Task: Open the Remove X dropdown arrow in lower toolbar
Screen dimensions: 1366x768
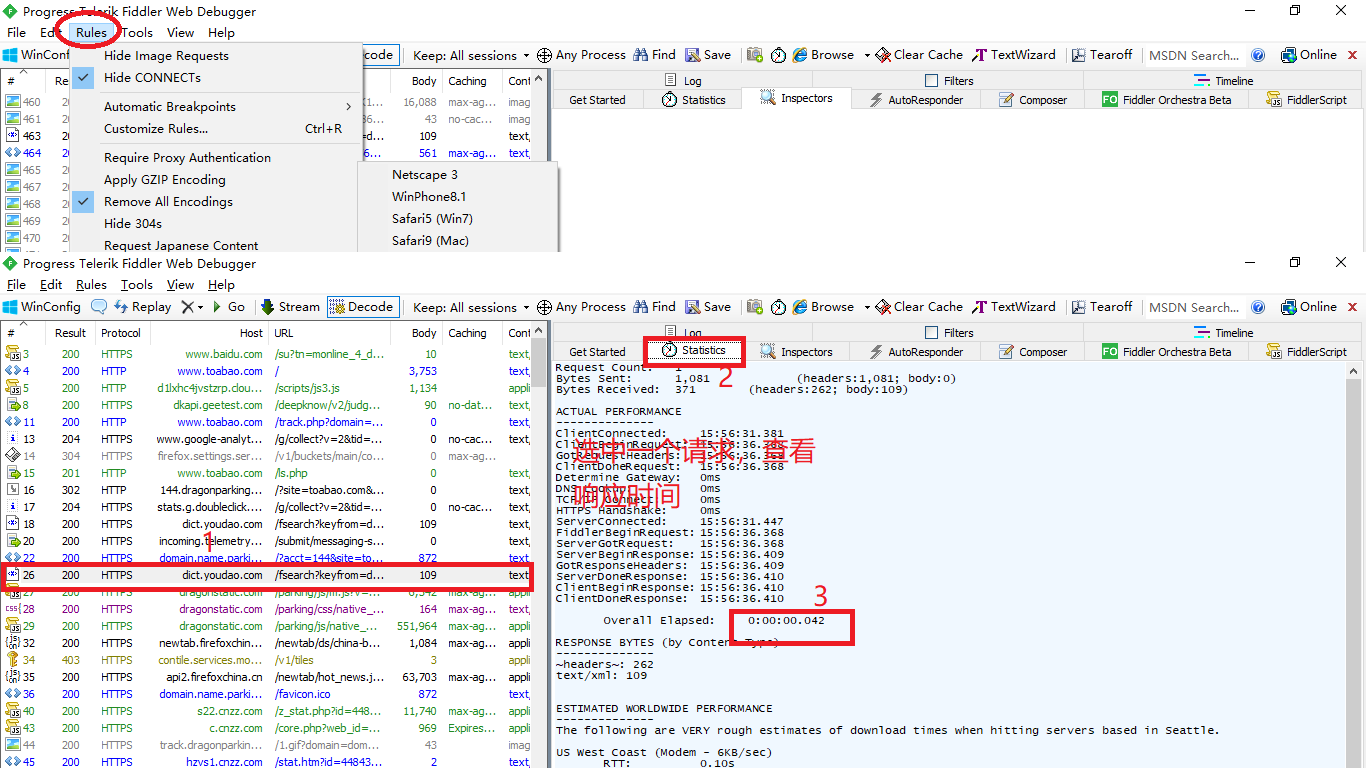Action: (x=200, y=307)
